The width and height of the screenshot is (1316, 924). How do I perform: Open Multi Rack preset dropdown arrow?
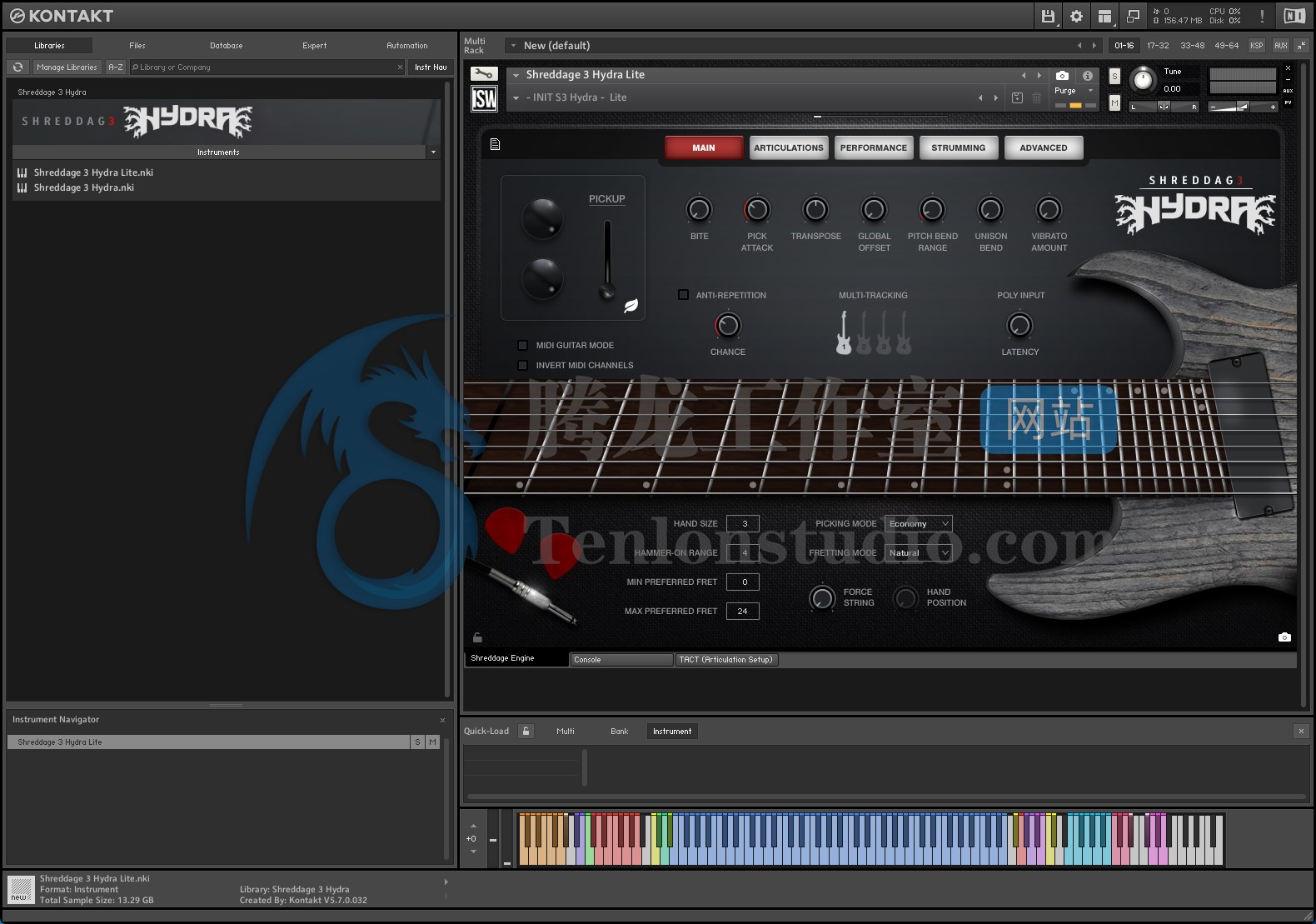(514, 46)
